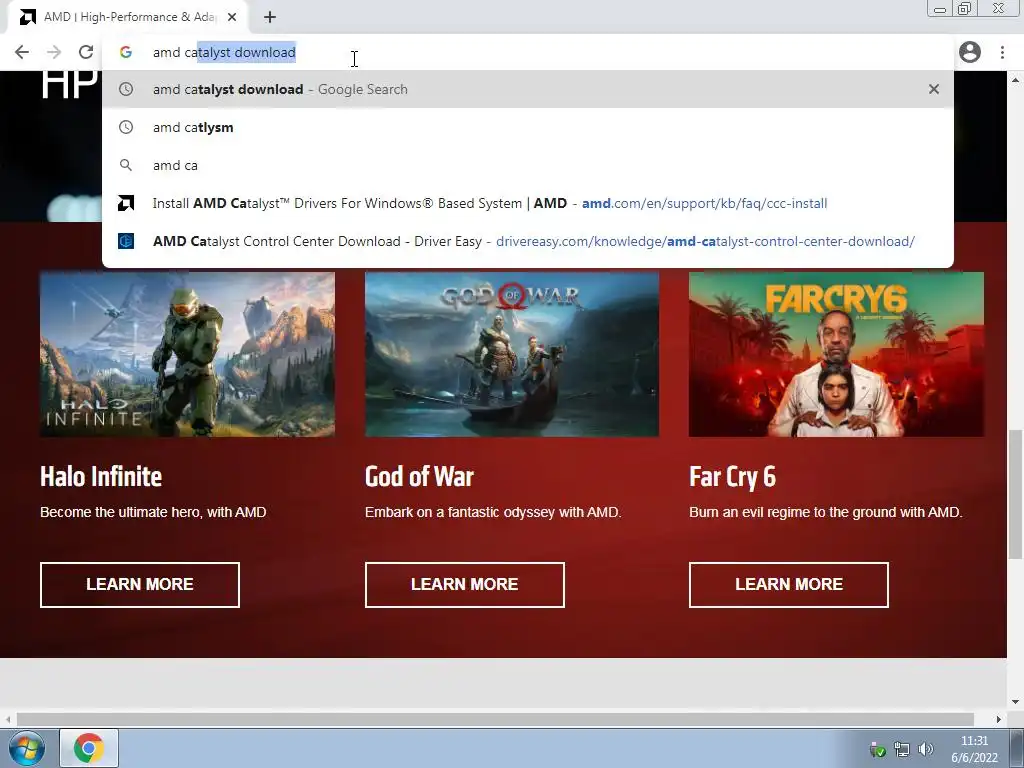This screenshot has height=768, width=1024.
Task: Click into the address bar text field
Action: coord(528,52)
